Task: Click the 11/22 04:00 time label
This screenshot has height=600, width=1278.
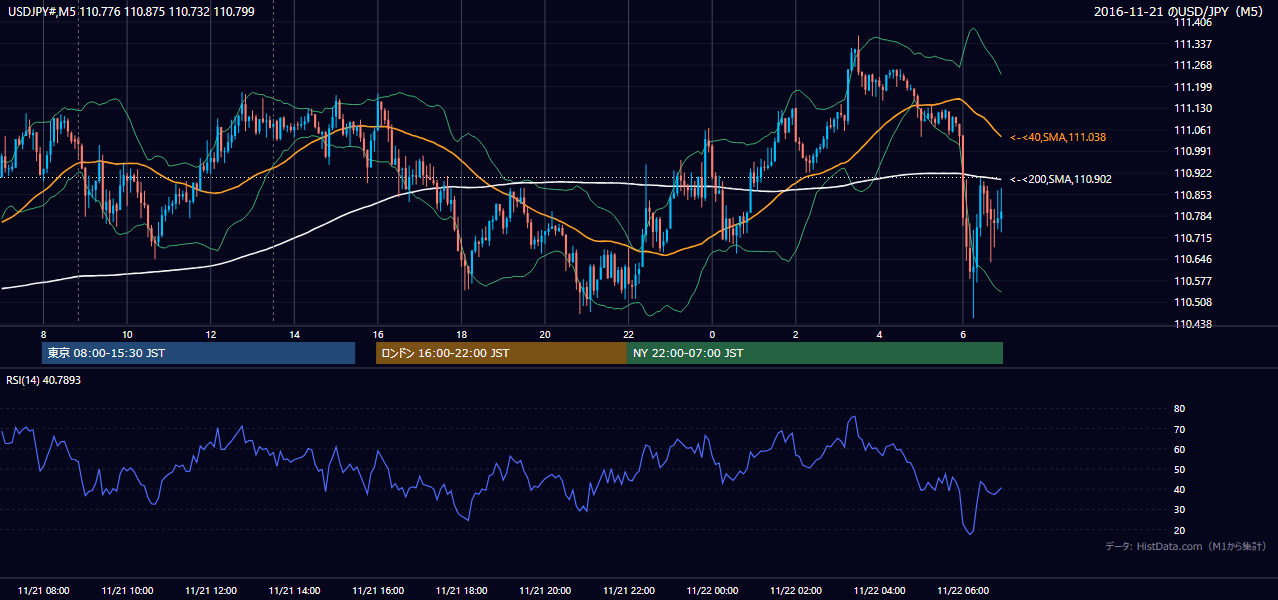Action: point(878,591)
